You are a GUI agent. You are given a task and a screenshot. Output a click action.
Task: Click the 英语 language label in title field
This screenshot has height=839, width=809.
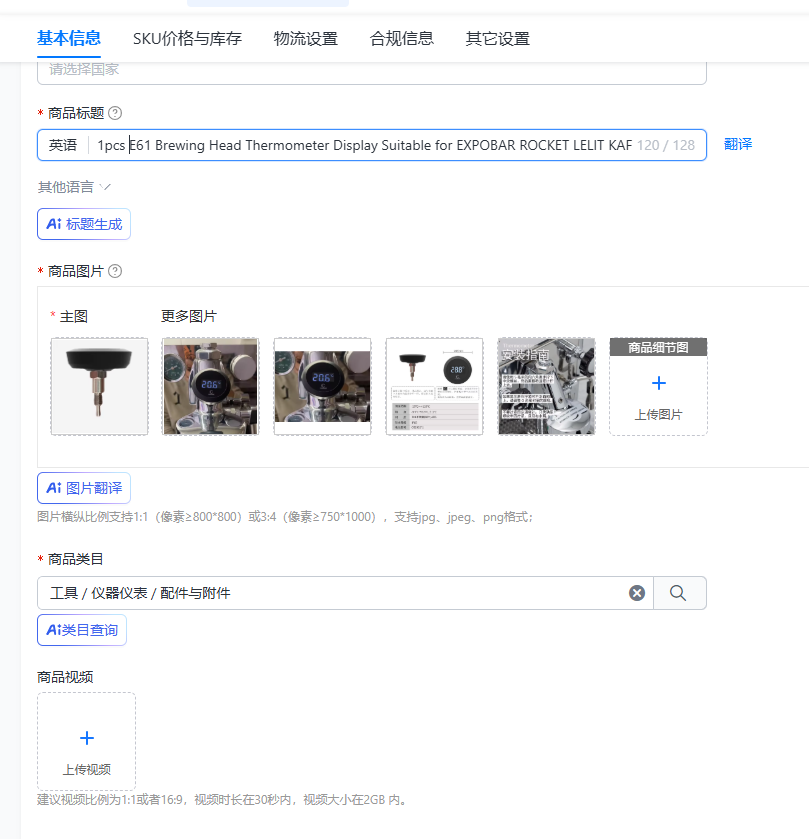pos(63,145)
